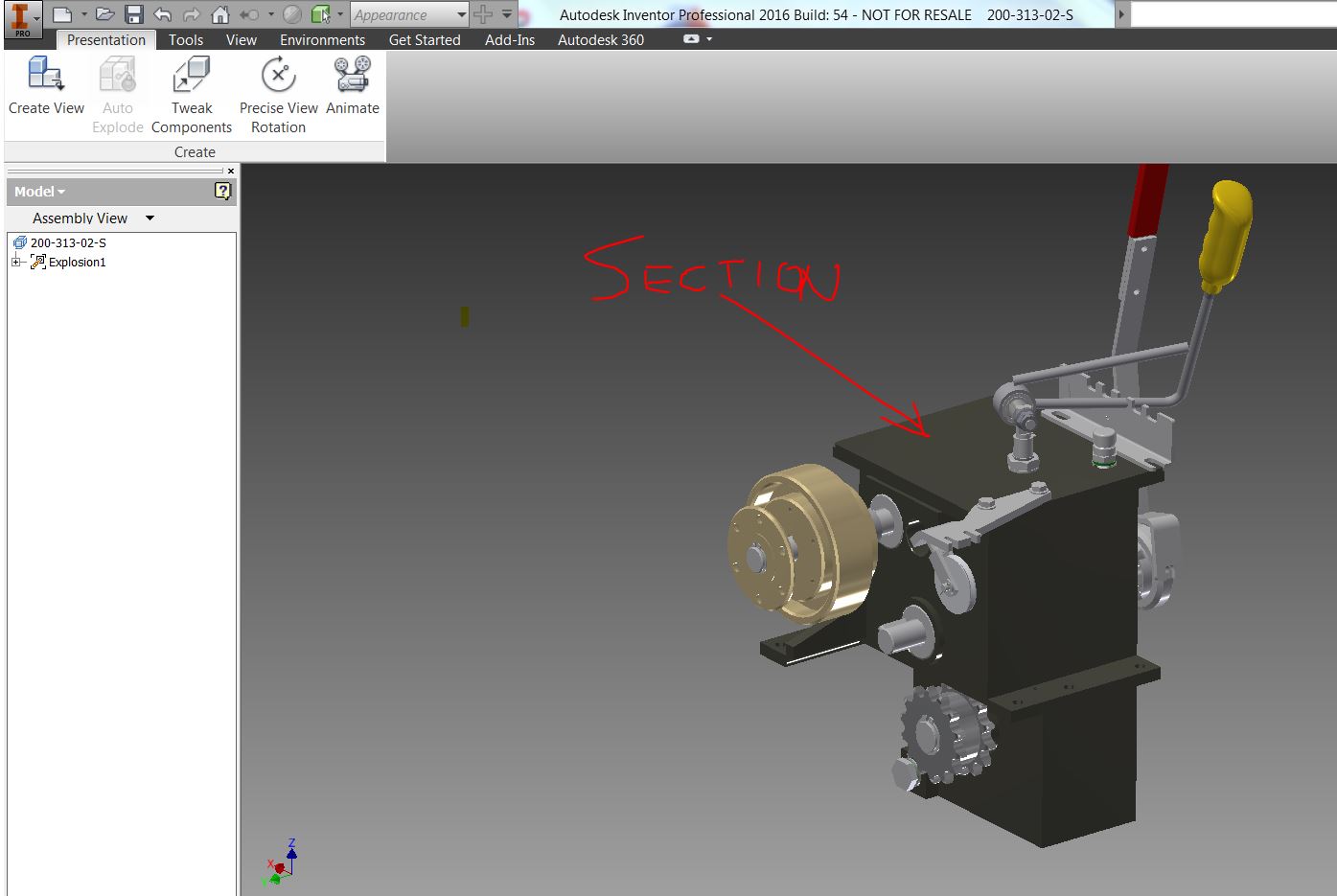
Task: Click the Open folder icon
Action: pos(105,14)
